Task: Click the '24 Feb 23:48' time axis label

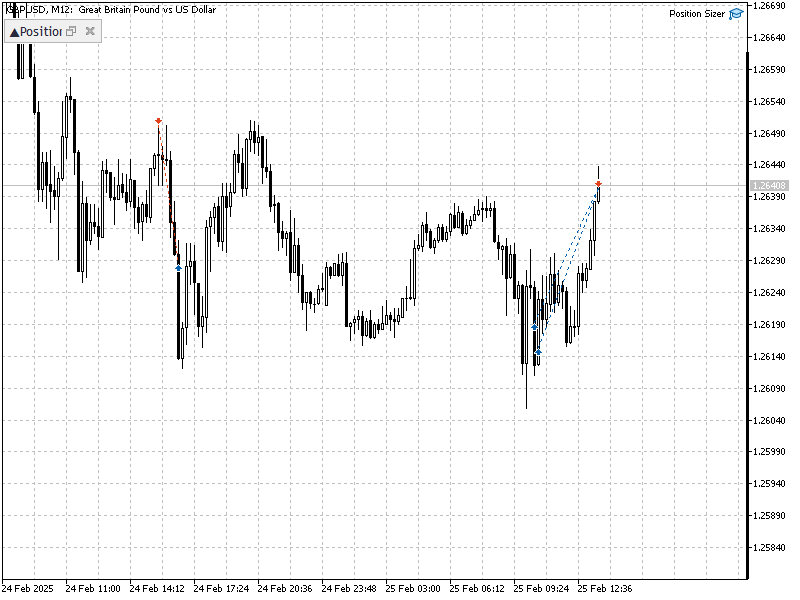Action: pos(349,588)
